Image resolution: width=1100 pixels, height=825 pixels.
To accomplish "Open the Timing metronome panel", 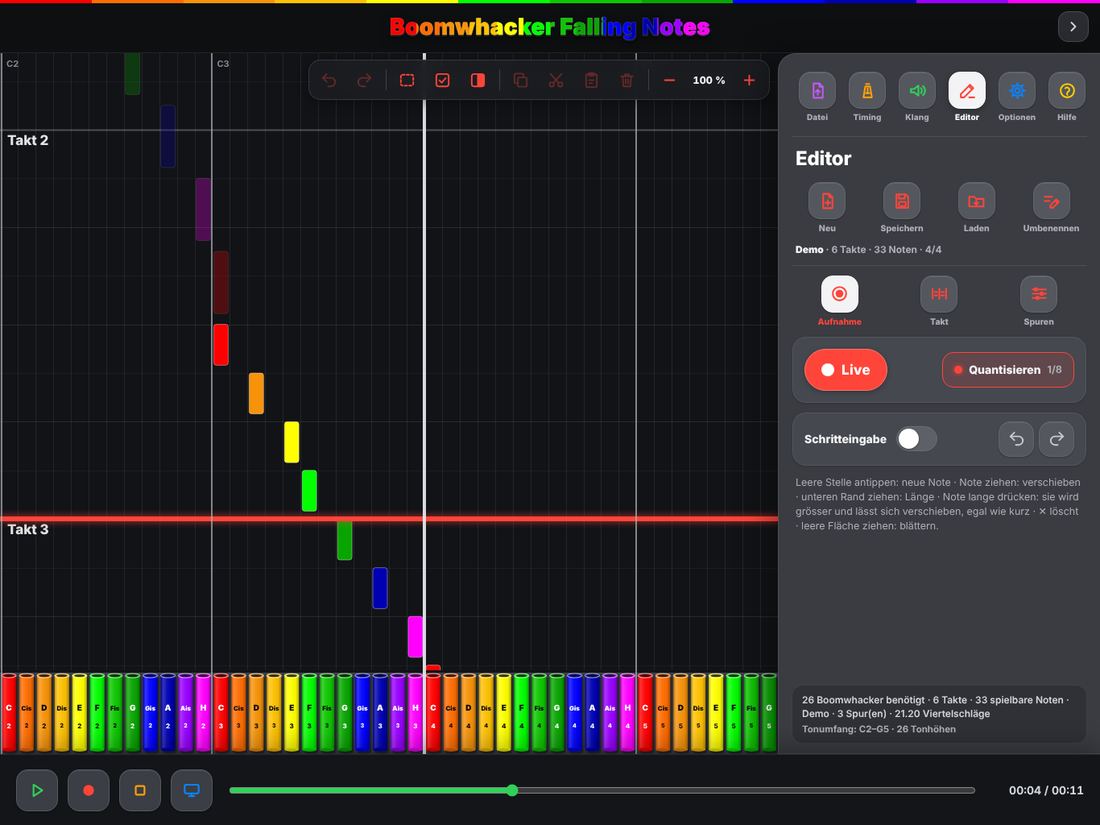I will 867,90.
